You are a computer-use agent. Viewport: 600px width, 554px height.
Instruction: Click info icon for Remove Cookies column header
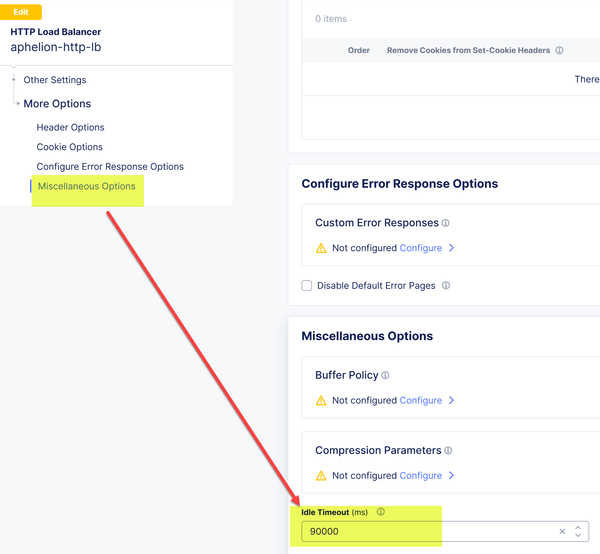(x=559, y=51)
